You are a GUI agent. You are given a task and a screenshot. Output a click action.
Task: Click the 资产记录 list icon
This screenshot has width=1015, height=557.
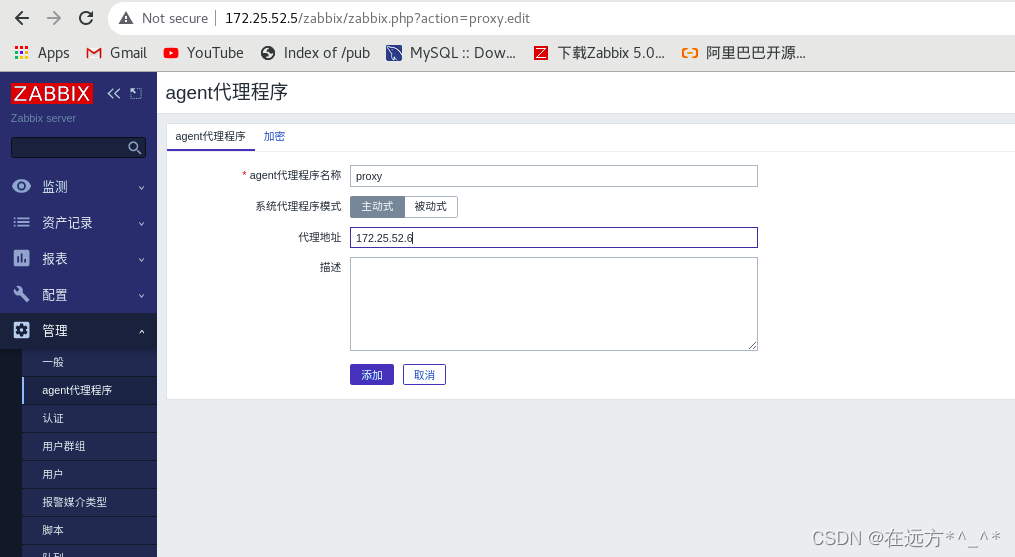click(x=21, y=223)
